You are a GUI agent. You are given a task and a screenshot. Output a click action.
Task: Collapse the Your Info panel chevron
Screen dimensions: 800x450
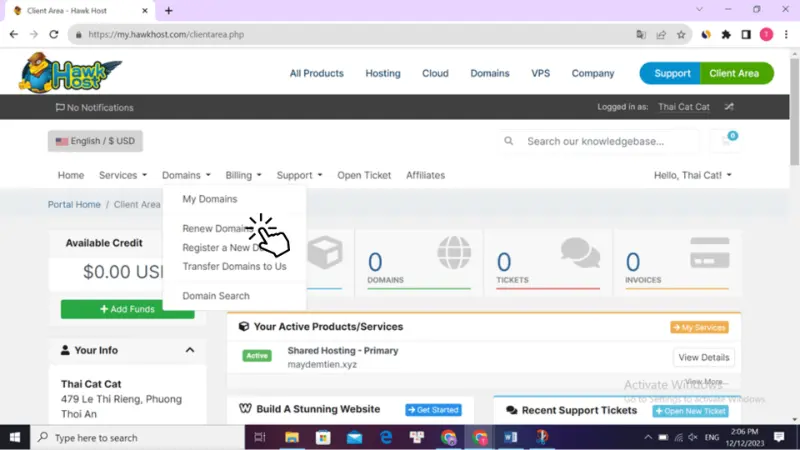(x=190, y=350)
